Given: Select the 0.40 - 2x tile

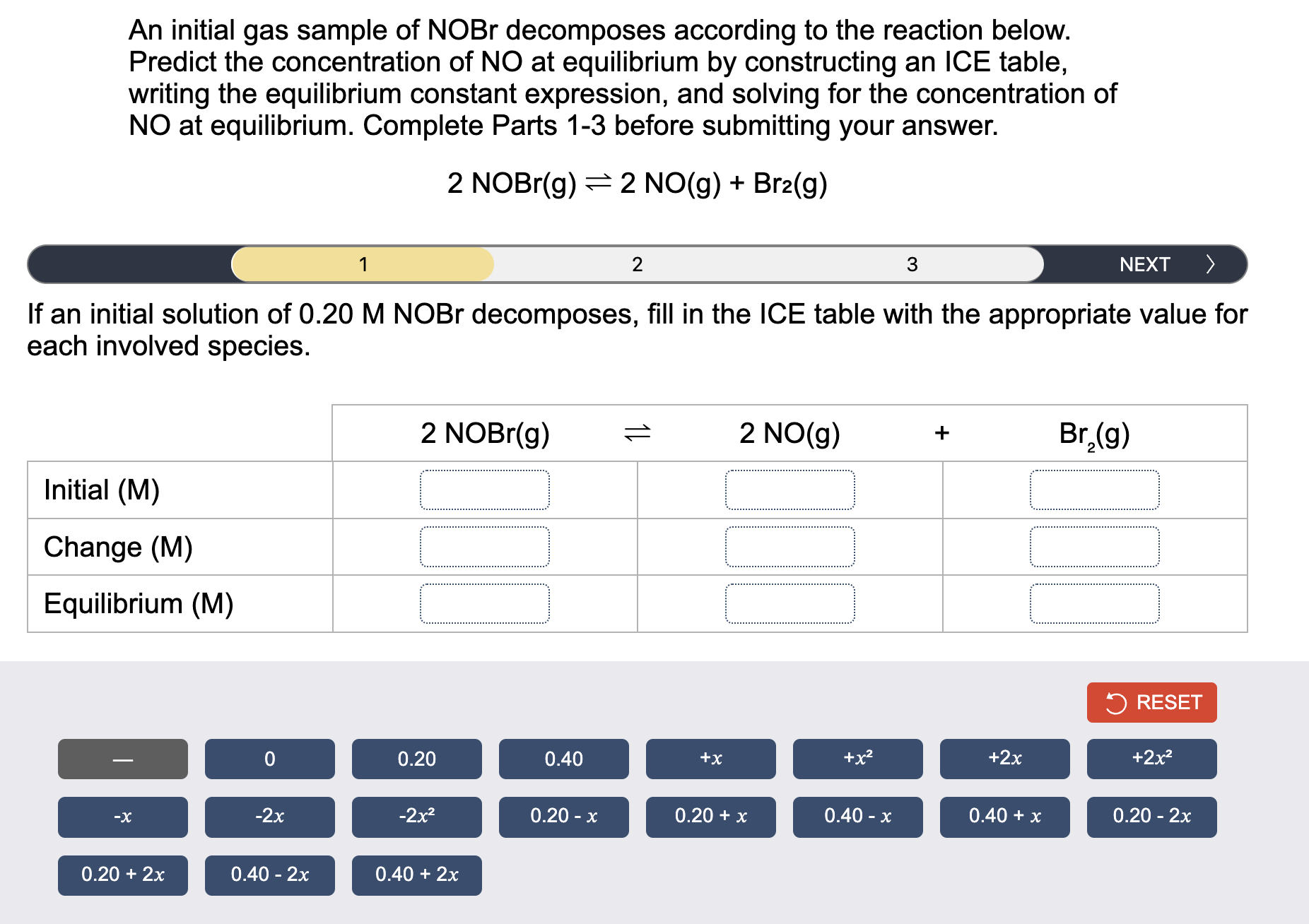Looking at the screenshot, I should pos(269,875).
